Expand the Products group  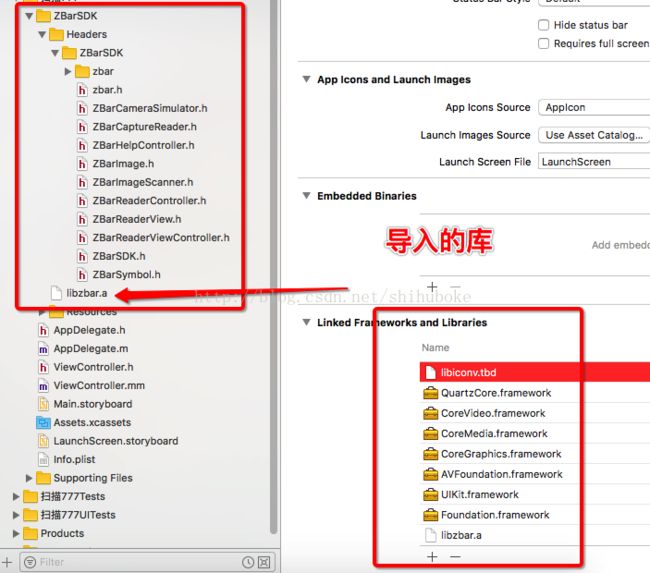point(16,533)
